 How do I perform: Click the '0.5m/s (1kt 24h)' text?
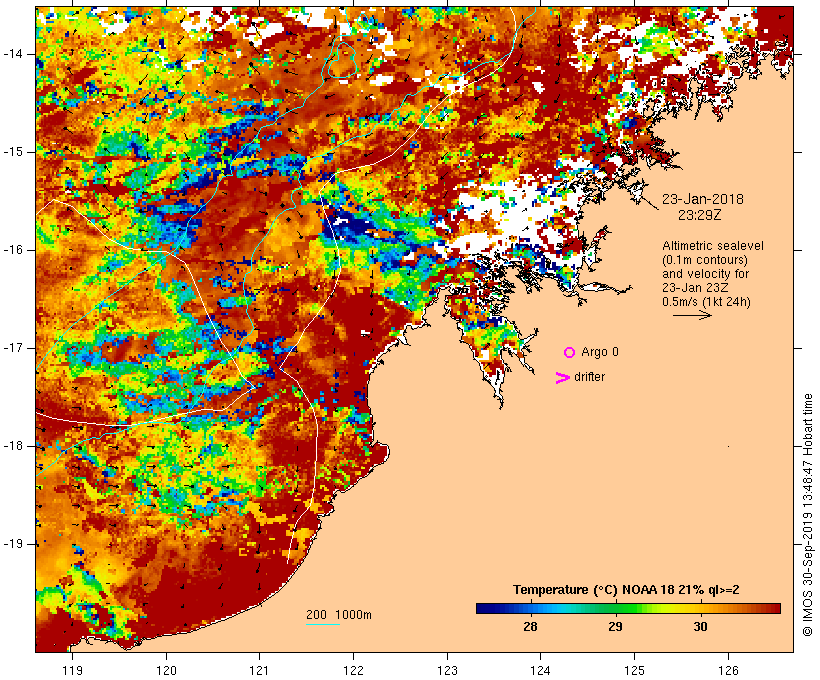click(706, 302)
